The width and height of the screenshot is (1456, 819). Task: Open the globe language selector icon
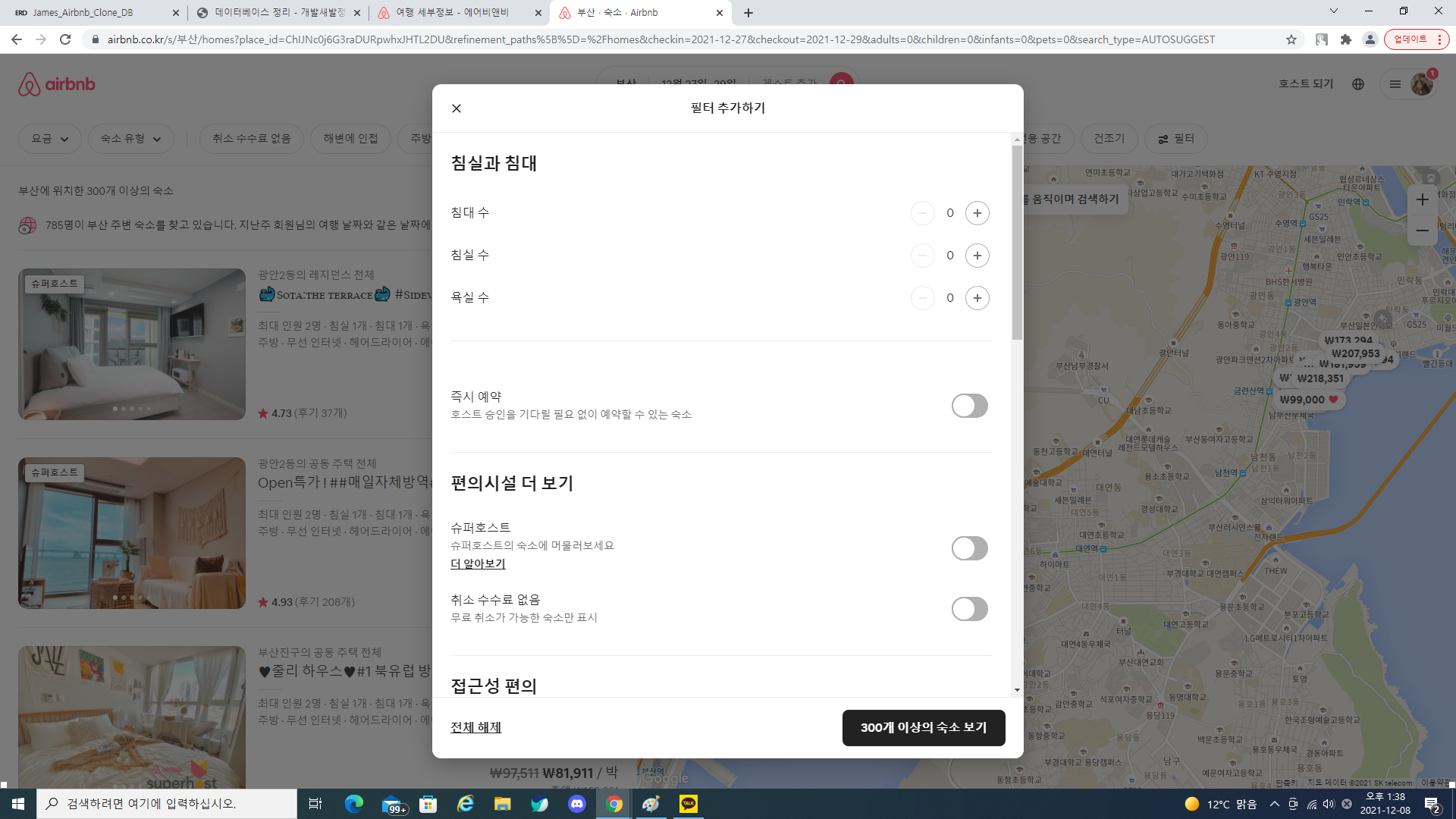(x=1357, y=84)
